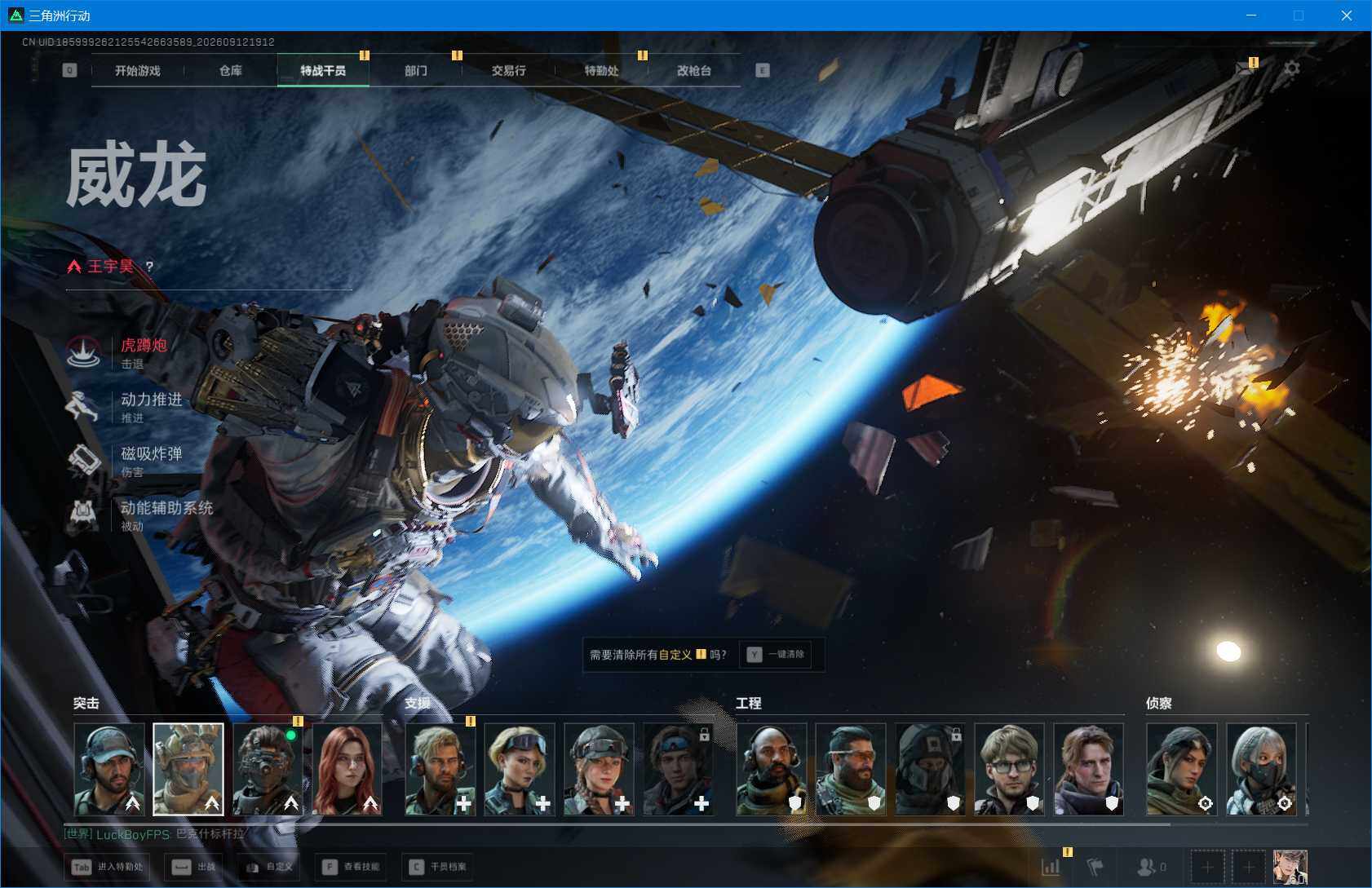Go to the 交易行 tab
This screenshot has height=888, width=1372.
coord(508,71)
